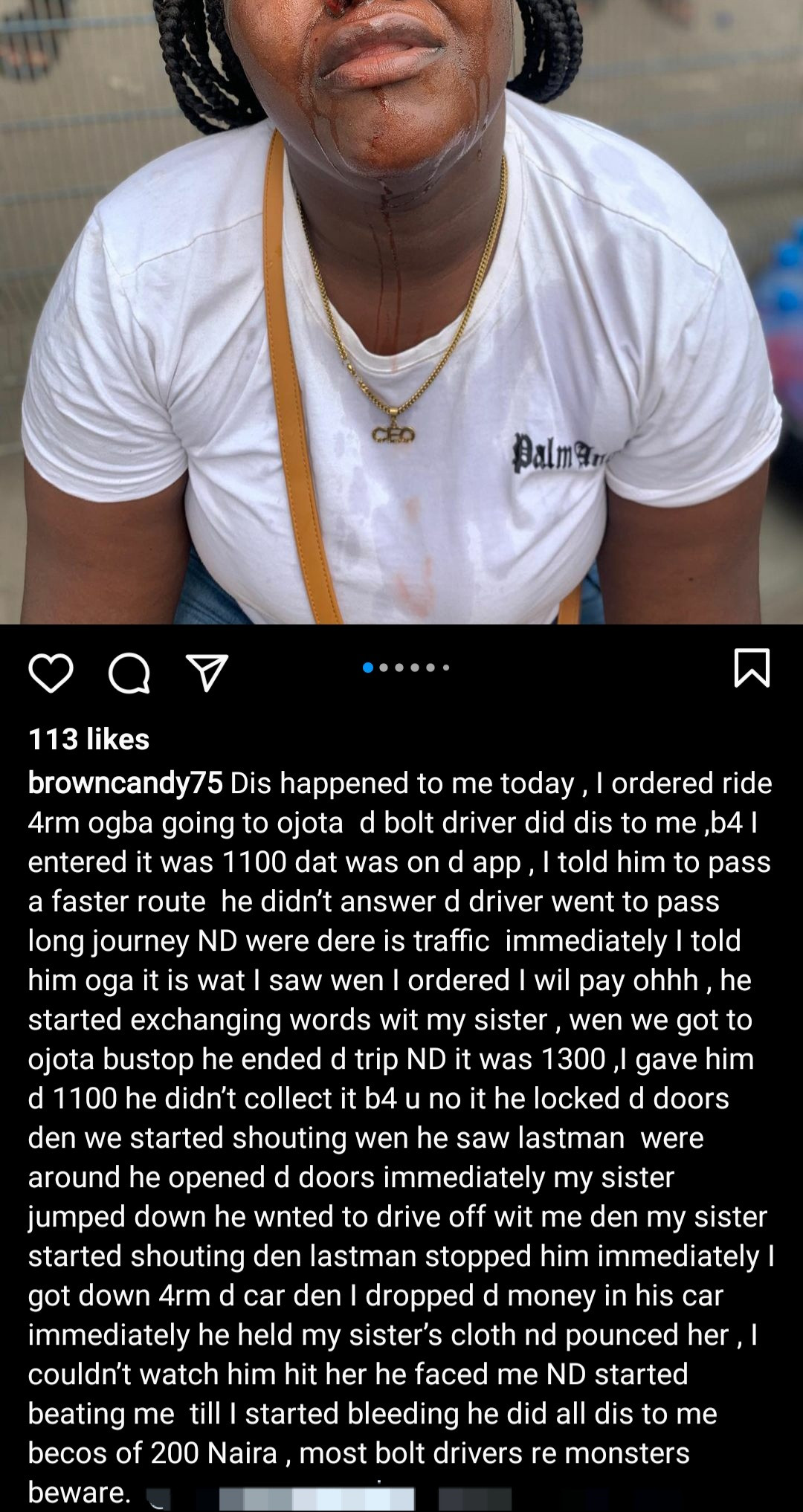Open the browncandy75 profile
803x1512 pixels.
125,783
